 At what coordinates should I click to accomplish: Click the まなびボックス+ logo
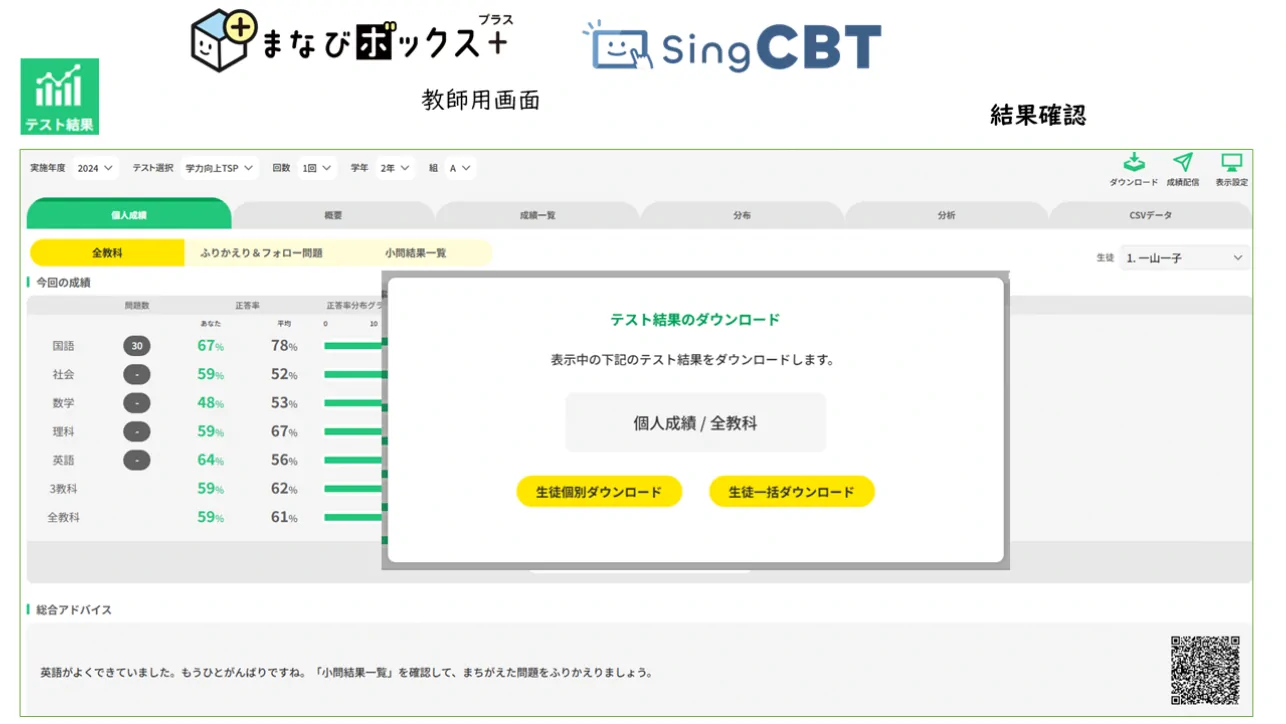(349, 42)
